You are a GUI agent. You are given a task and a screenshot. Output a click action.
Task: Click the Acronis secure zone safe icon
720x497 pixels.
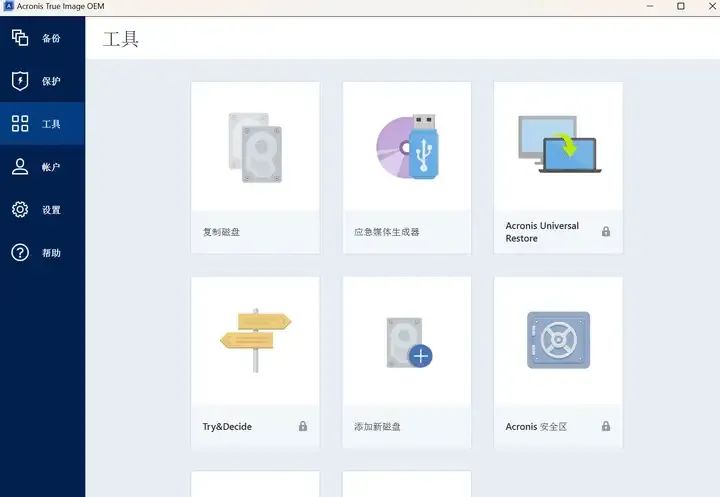[x=558, y=340]
